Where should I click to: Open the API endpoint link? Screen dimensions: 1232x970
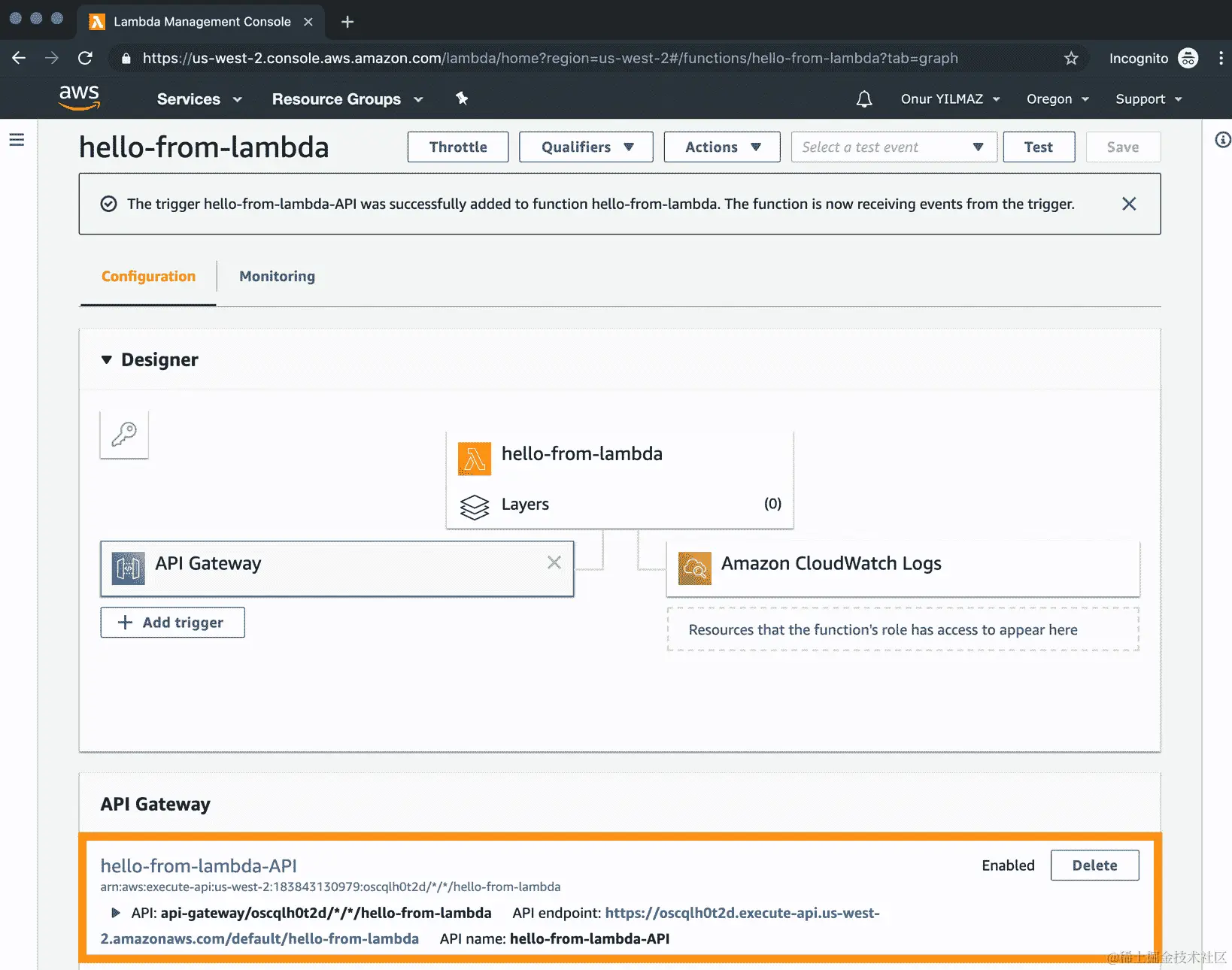tap(742, 913)
